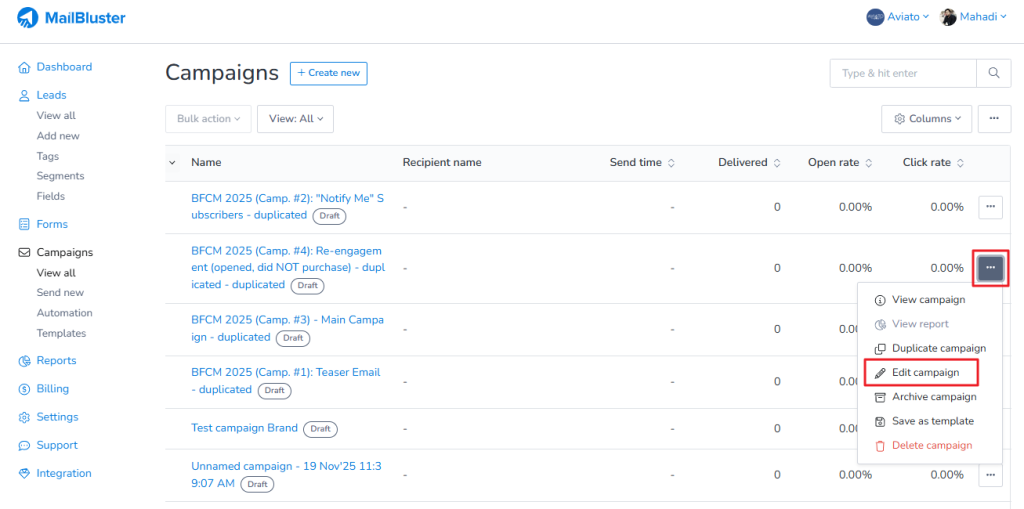Screen dimensions: 1024x509
Task: Open Reports from the sidebar
Action: [55, 361]
